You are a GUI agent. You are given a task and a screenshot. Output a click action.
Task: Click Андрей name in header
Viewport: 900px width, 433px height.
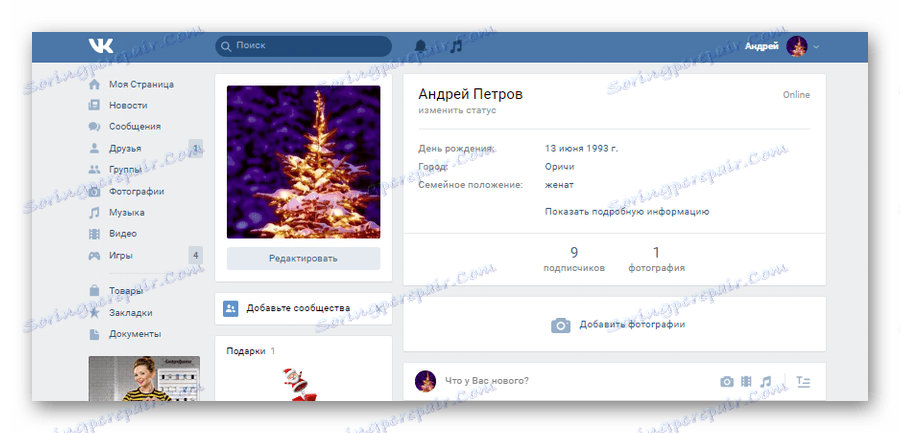(x=762, y=47)
